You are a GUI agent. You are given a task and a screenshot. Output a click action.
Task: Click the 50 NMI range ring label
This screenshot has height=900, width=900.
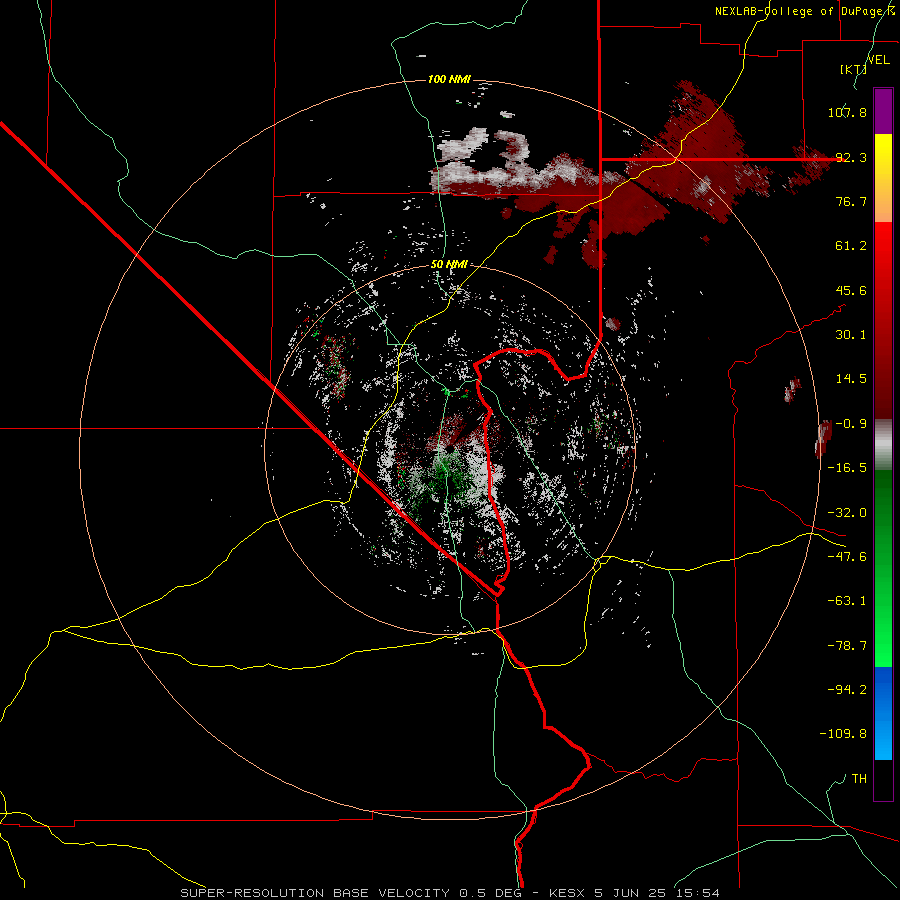(449, 265)
